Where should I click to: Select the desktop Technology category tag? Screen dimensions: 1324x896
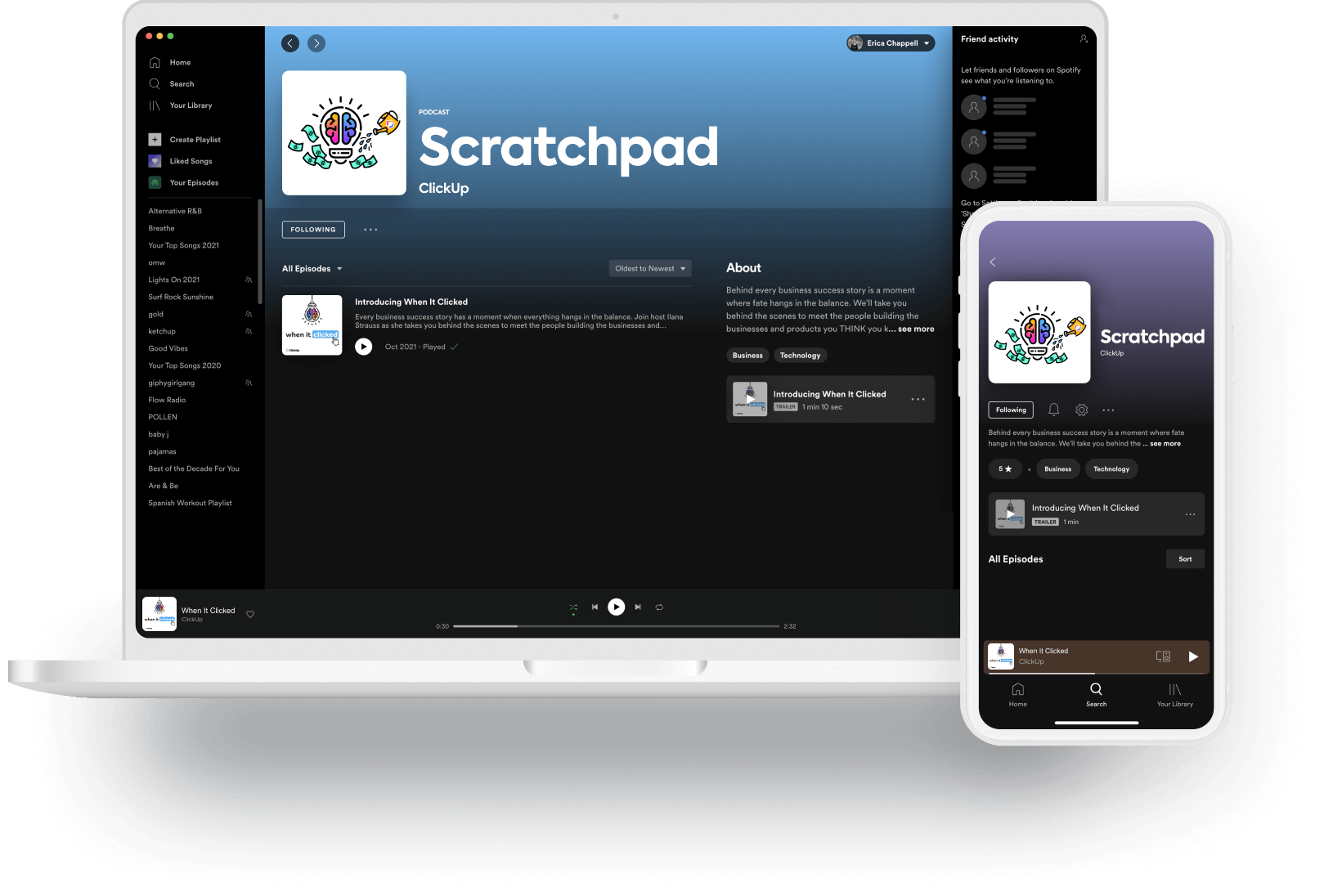800,356
